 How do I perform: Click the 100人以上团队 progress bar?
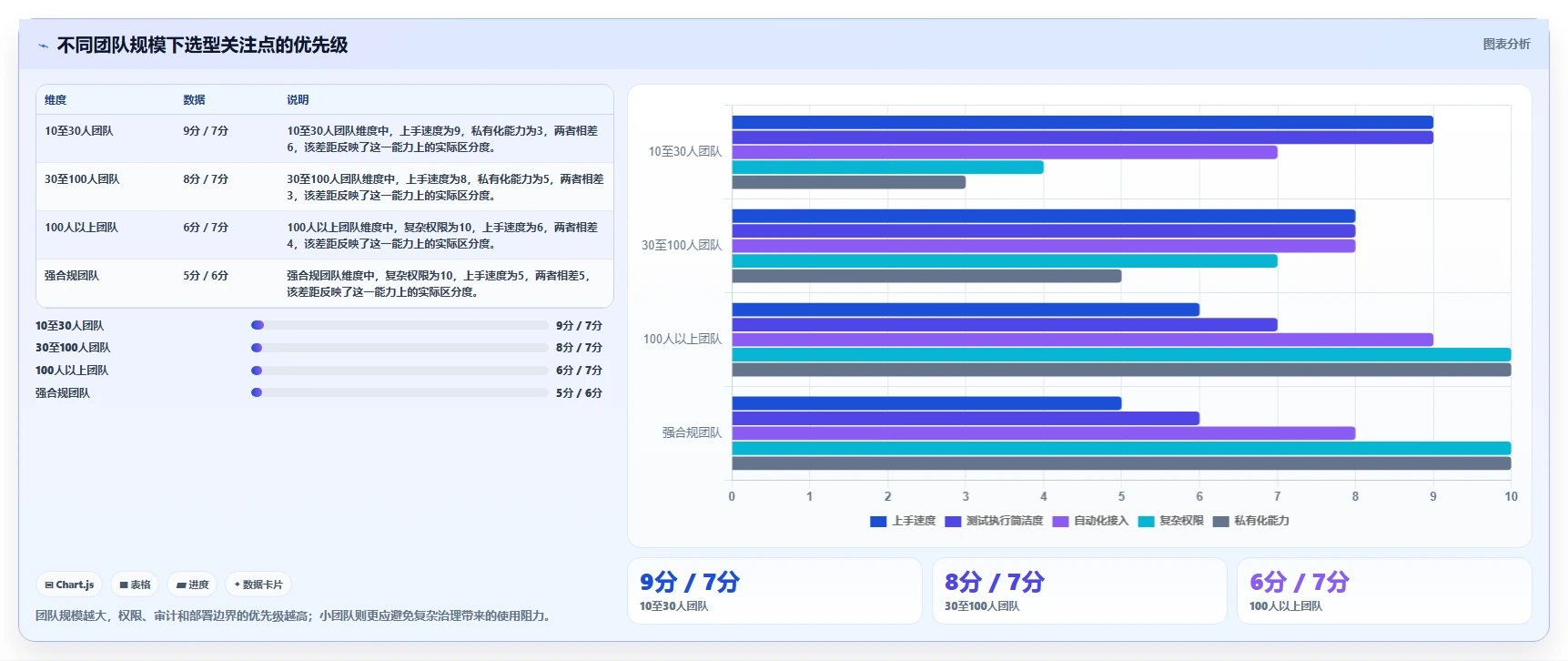(400, 371)
